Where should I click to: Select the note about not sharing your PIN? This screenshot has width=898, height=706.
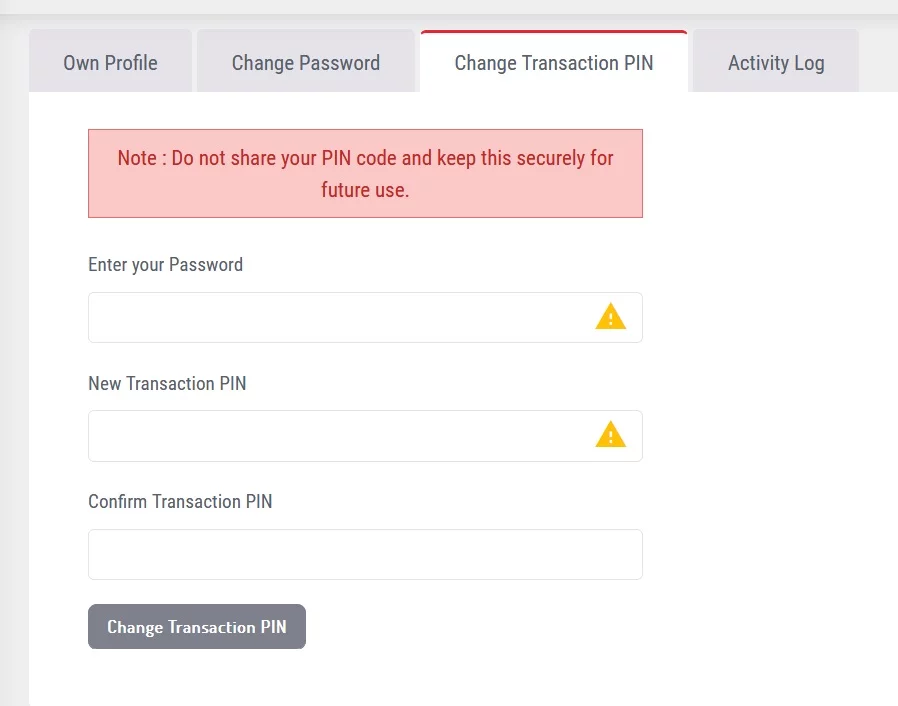(x=365, y=174)
